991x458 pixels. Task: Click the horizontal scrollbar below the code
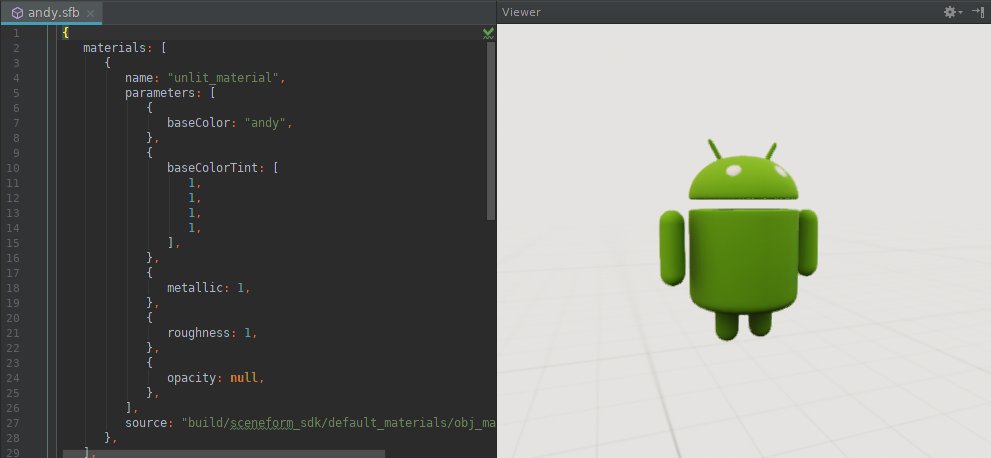222,453
